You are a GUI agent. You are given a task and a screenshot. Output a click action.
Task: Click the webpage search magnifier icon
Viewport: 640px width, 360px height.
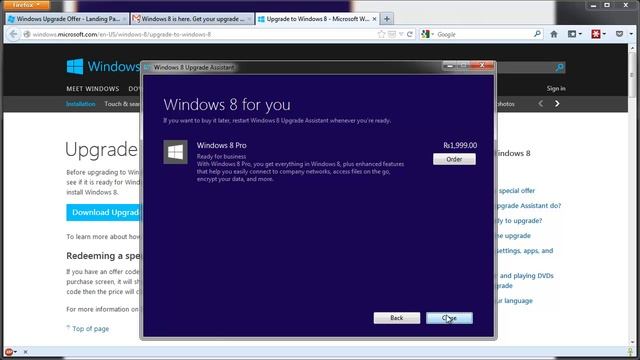pos(560,67)
